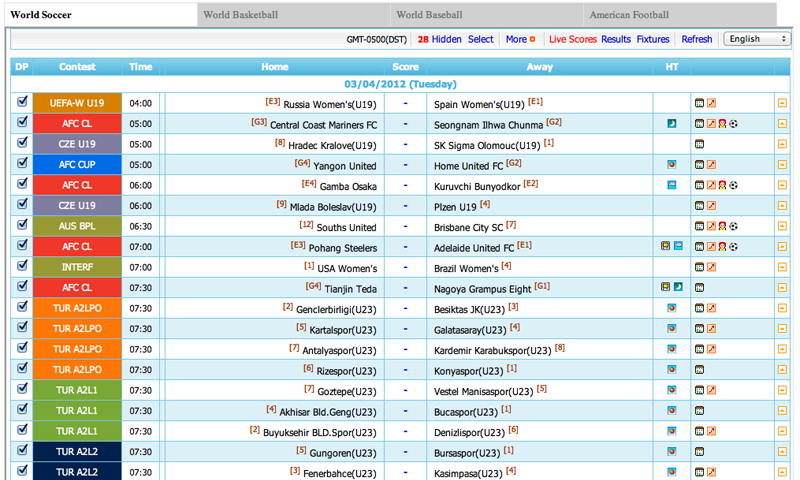800x480 pixels.
Task: Open the American Football tab
Action: (x=642, y=15)
